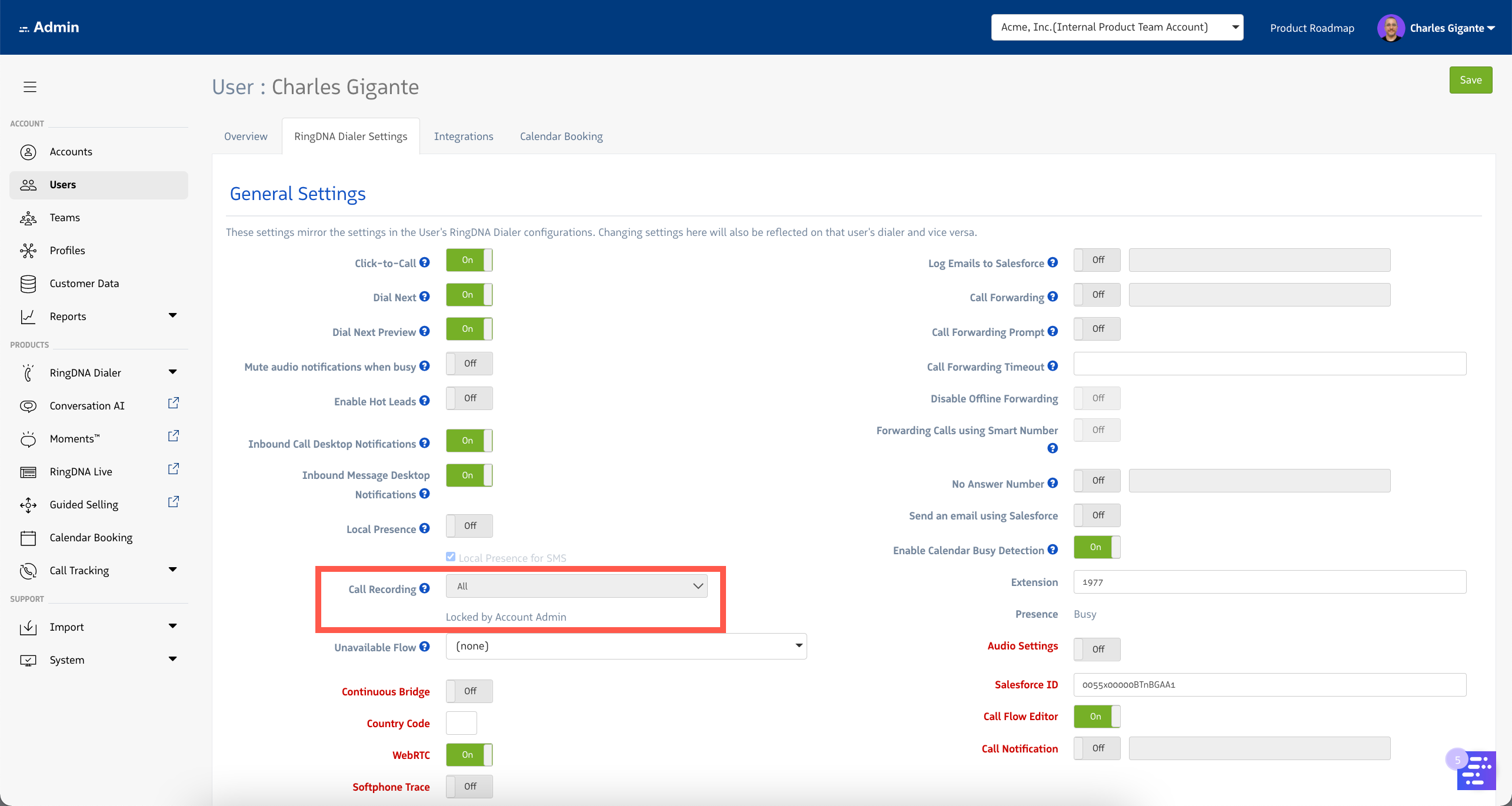Check Local Presence for SMS
The image size is (1512, 806).
tap(450, 557)
